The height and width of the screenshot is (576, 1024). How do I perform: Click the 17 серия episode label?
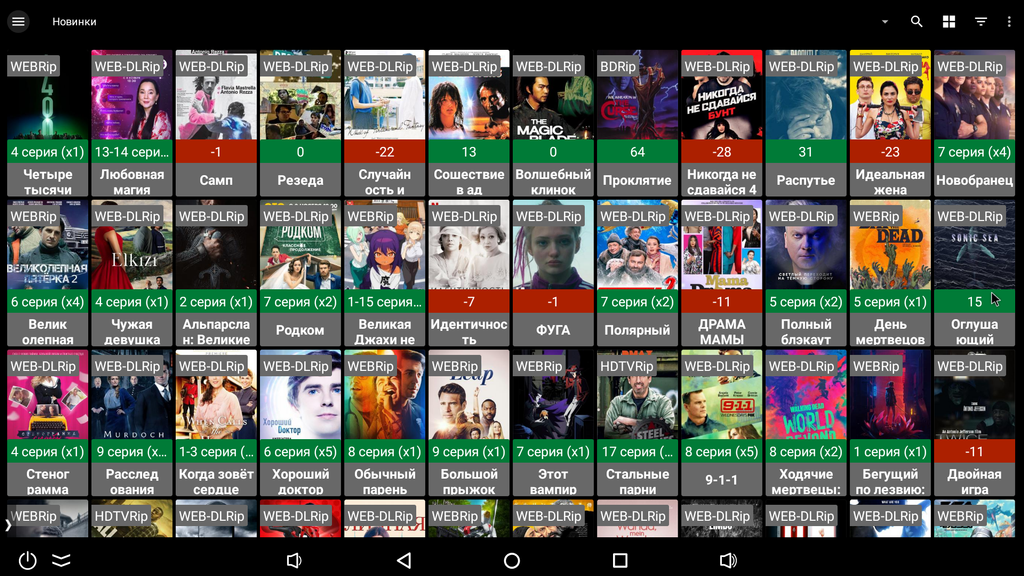coord(637,452)
